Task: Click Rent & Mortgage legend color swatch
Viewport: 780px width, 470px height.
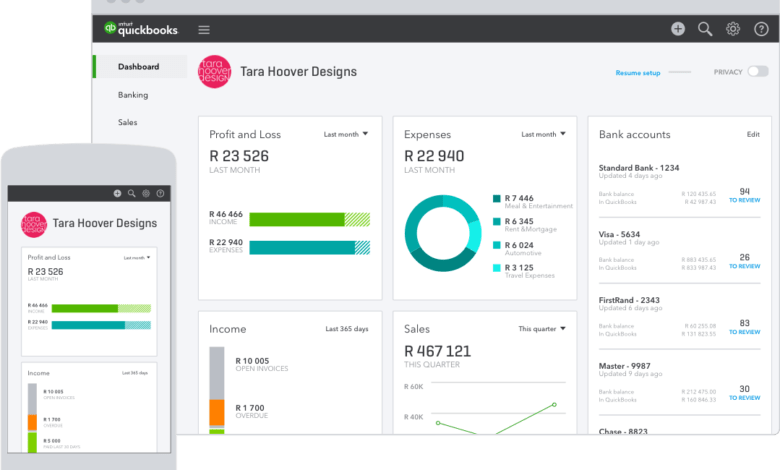Action: (x=496, y=222)
